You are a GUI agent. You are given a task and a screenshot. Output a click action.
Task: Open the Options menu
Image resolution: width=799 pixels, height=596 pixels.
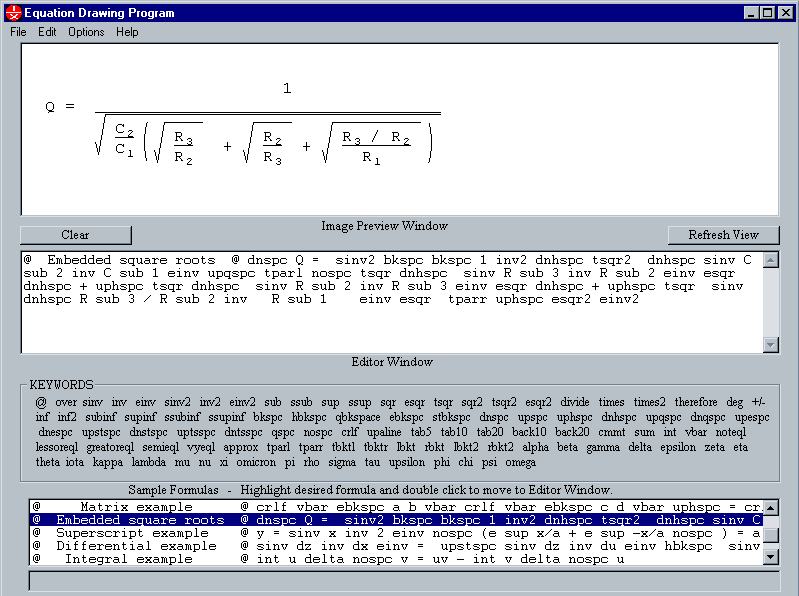click(x=86, y=32)
